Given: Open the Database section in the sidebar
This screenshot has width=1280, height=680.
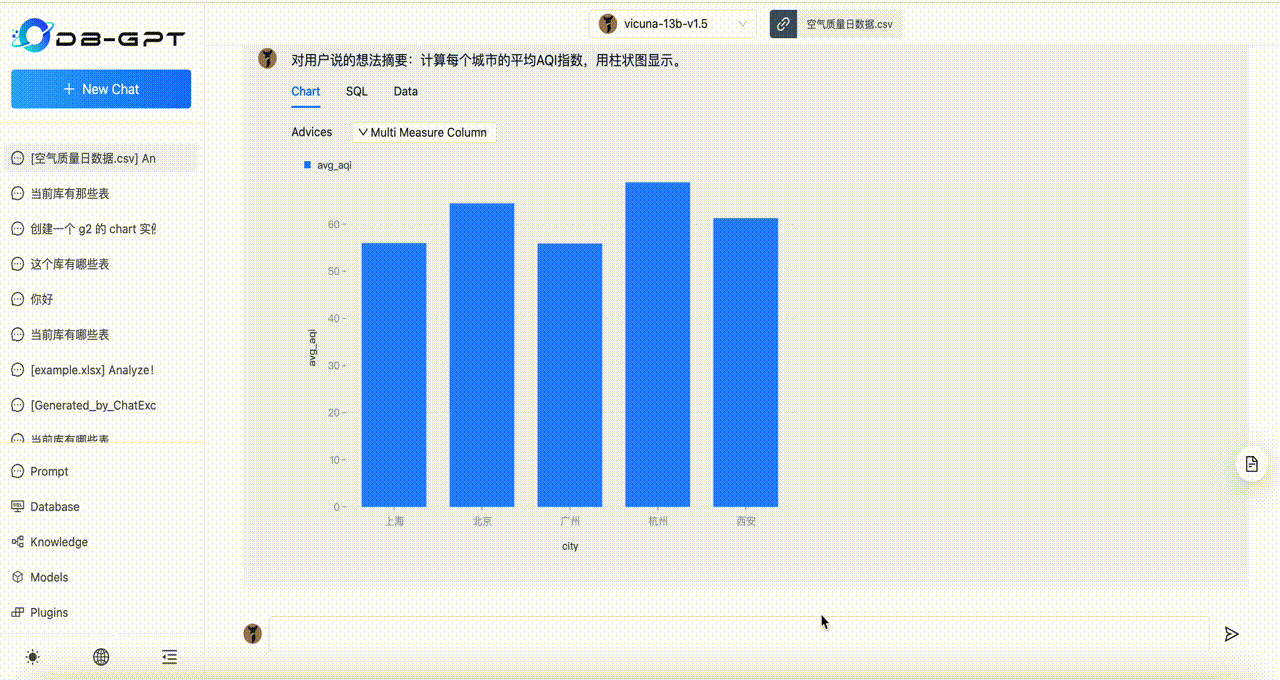Looking at the screenshot, I should pos(54,506).
